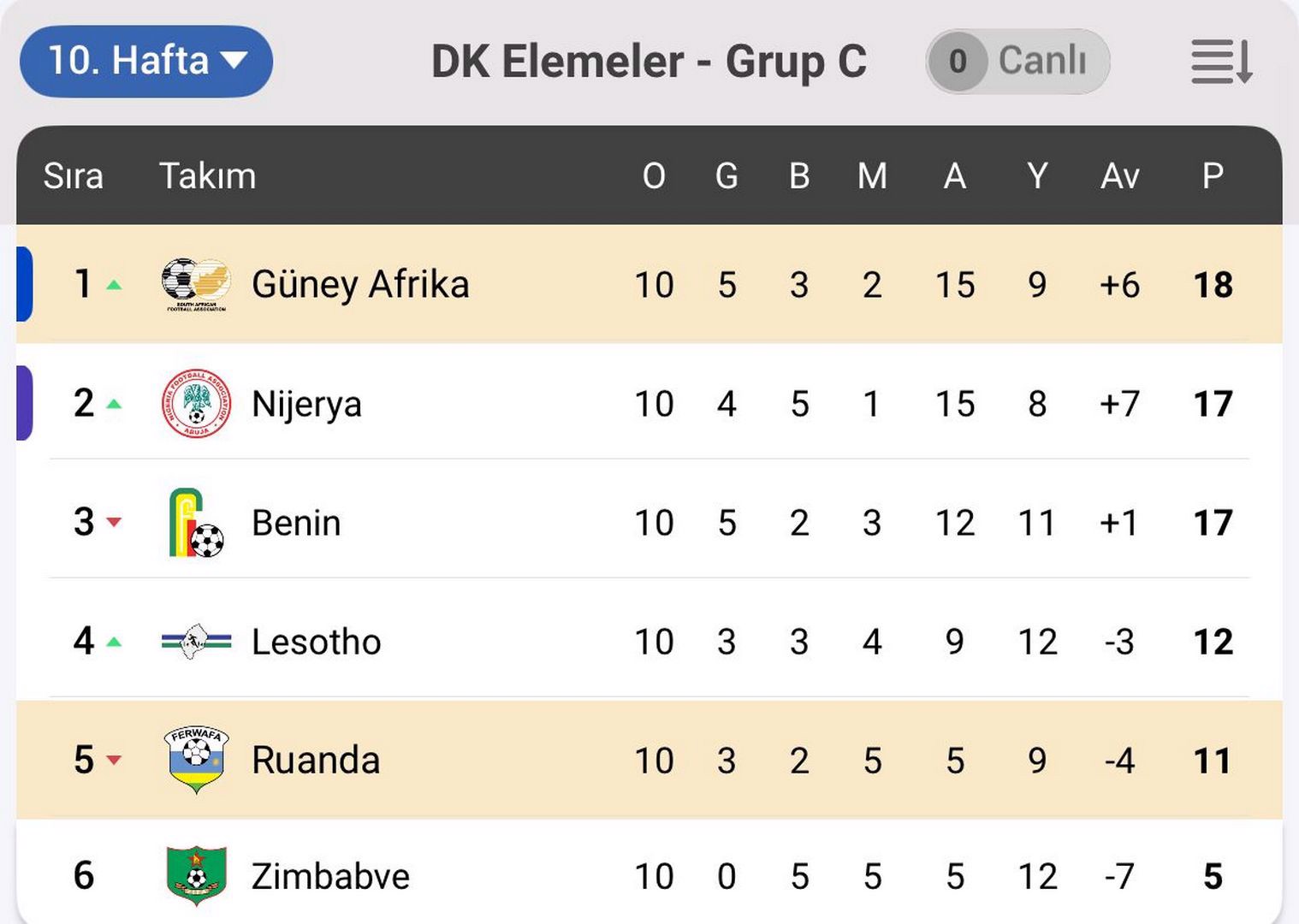Click the red down arrow beside rank 3

(114, 522)
